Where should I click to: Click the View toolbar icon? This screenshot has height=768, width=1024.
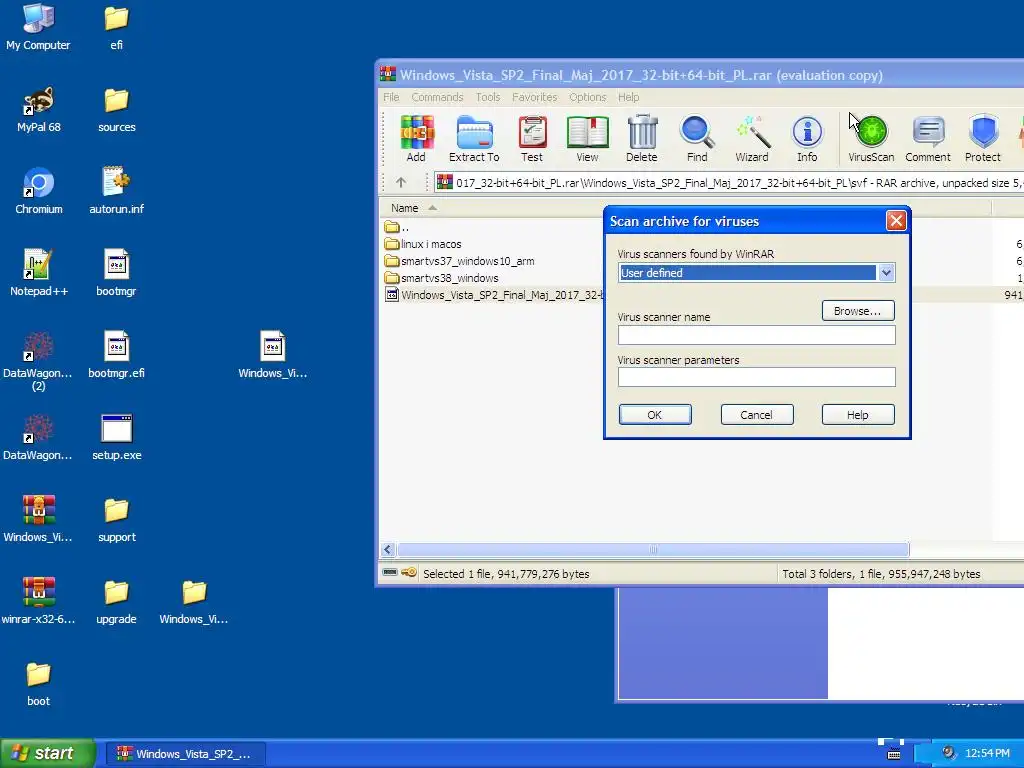[587, 138]
